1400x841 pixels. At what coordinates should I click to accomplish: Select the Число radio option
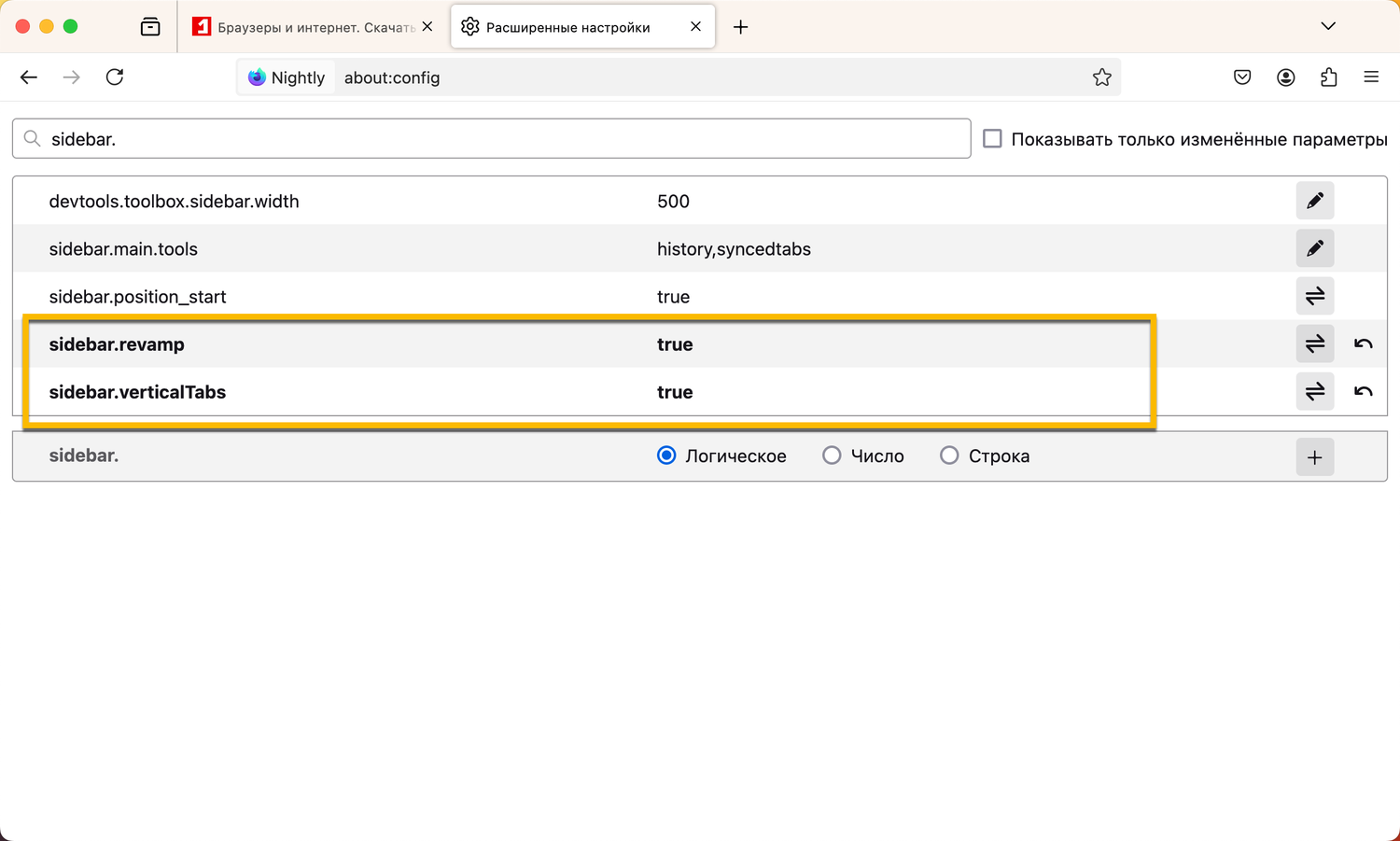(832, 456)
